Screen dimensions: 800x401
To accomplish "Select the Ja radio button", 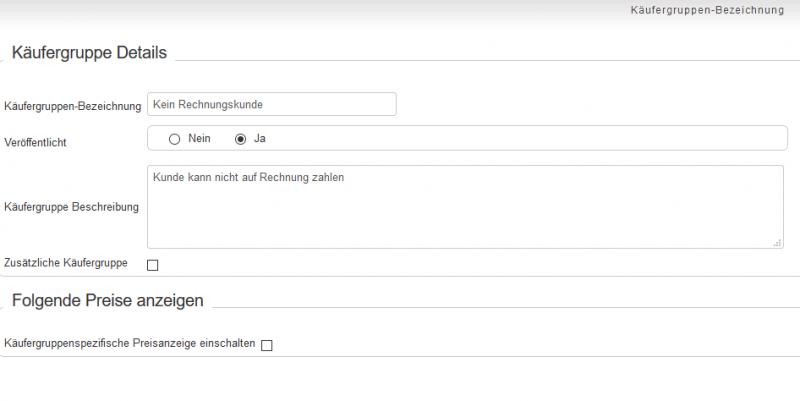I will click(240, 139).
